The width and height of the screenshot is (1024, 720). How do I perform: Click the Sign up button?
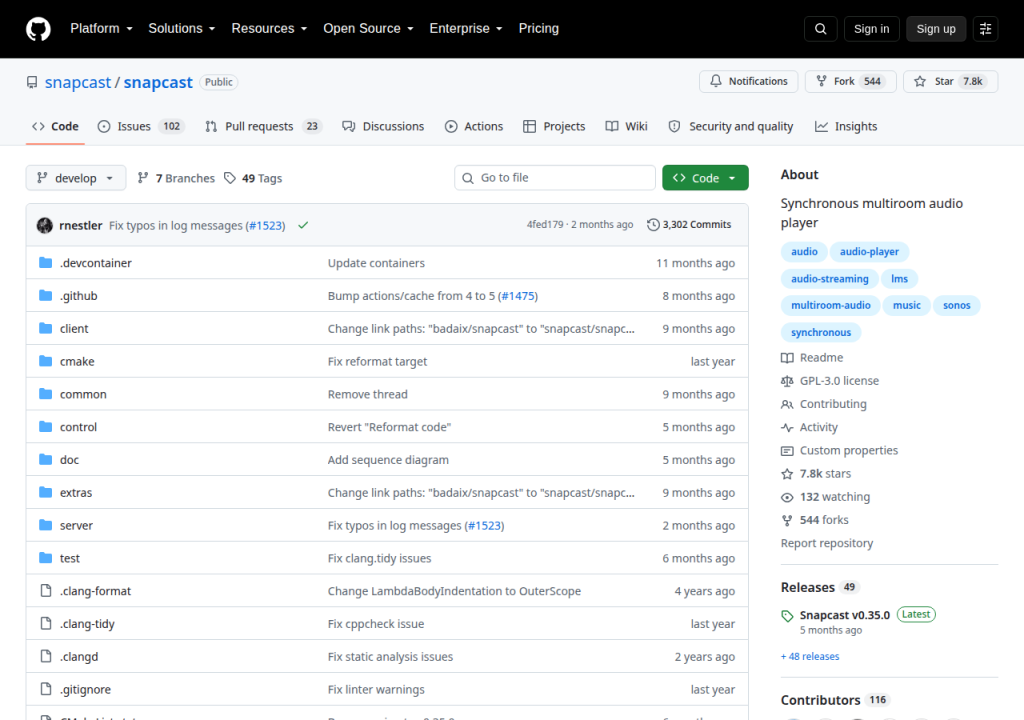936,29
